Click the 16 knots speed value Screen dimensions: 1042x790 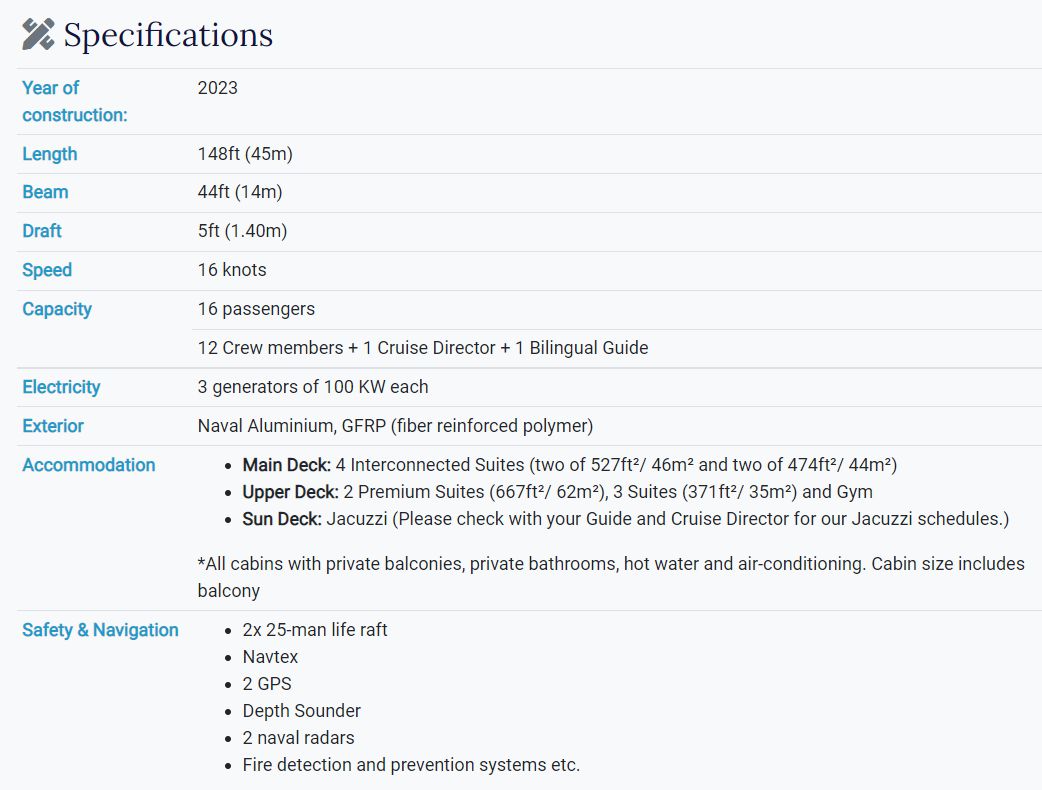pos(232,270)
